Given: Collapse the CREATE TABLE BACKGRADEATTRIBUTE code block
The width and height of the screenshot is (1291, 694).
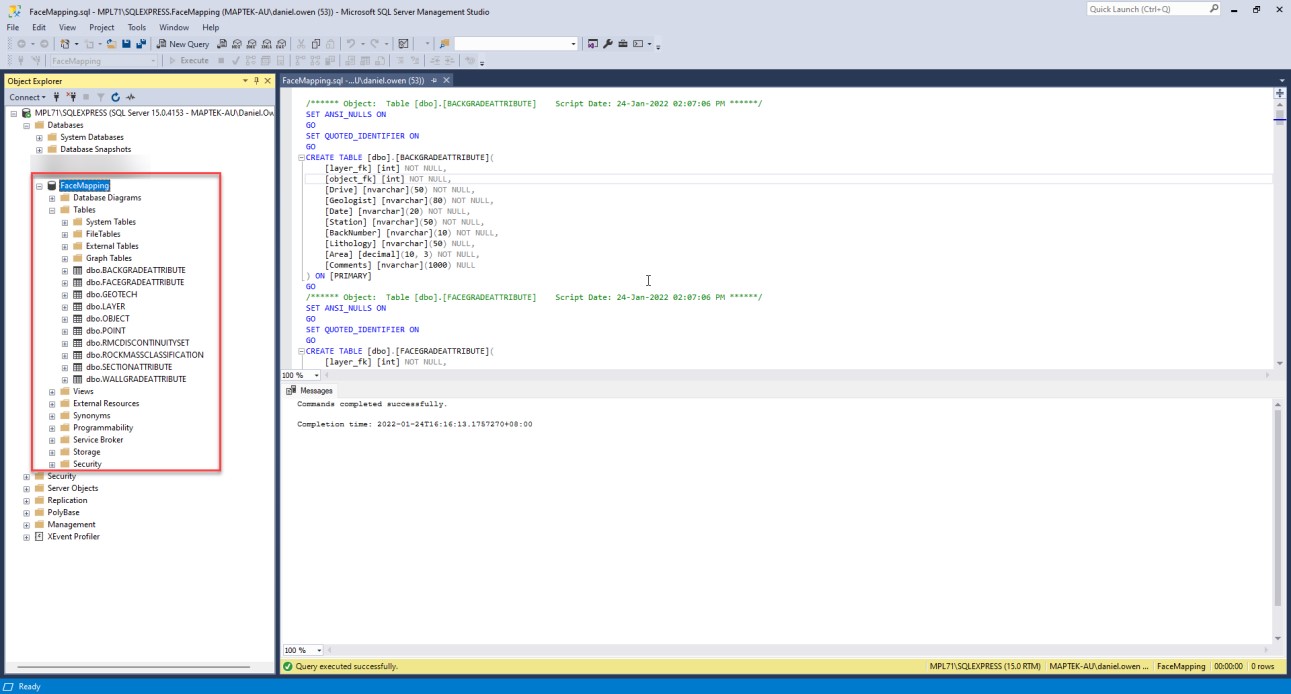Looking at the screenshot, I should tap(300, 158).
